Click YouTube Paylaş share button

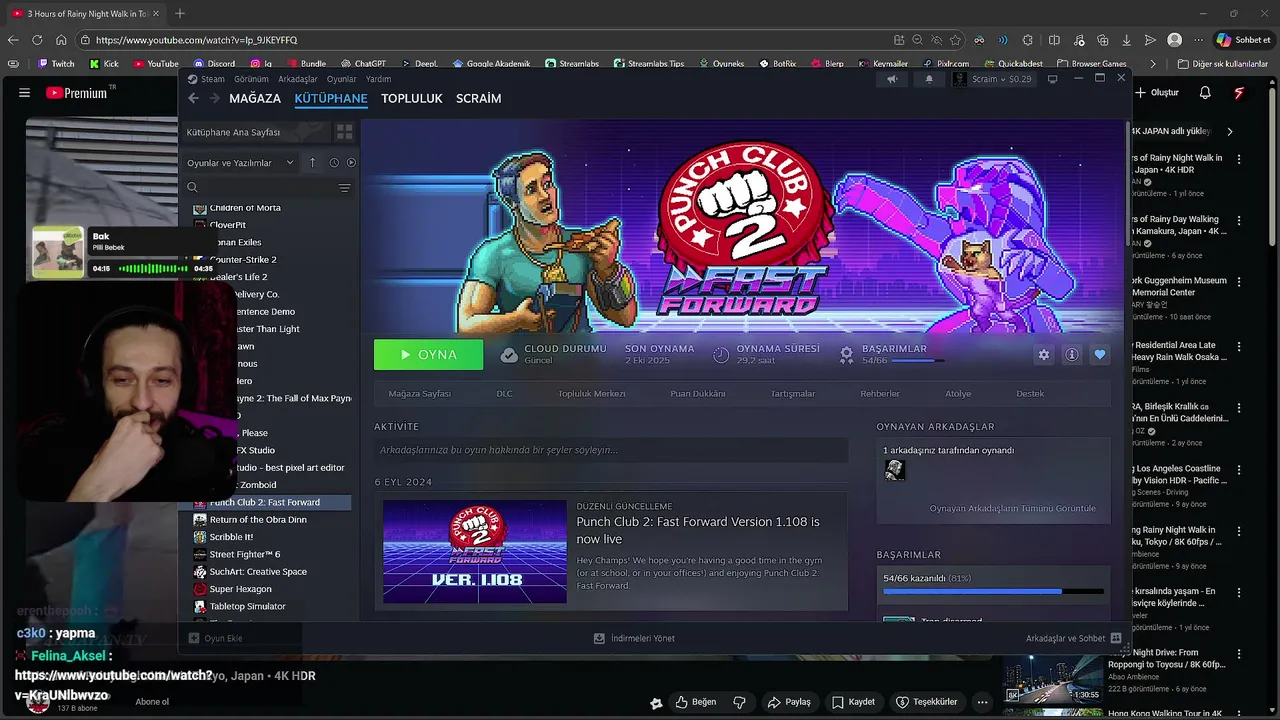tap(788, 702)
